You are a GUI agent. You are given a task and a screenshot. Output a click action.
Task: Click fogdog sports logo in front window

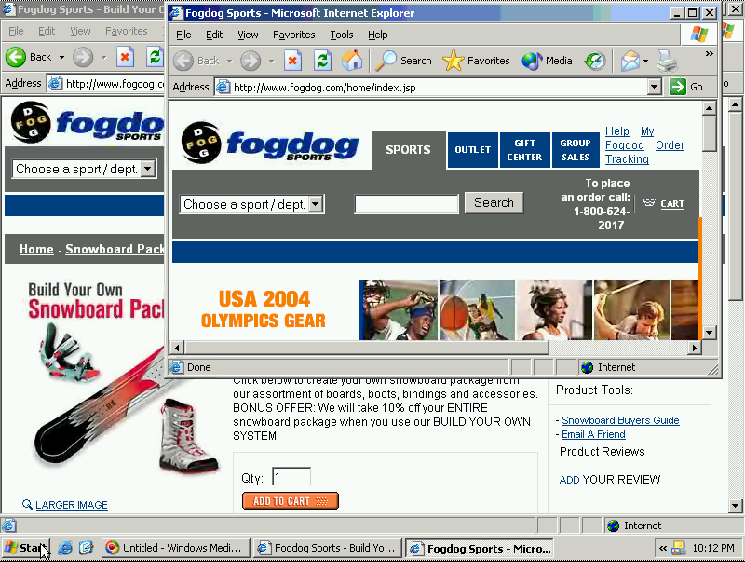coord(270,143)
